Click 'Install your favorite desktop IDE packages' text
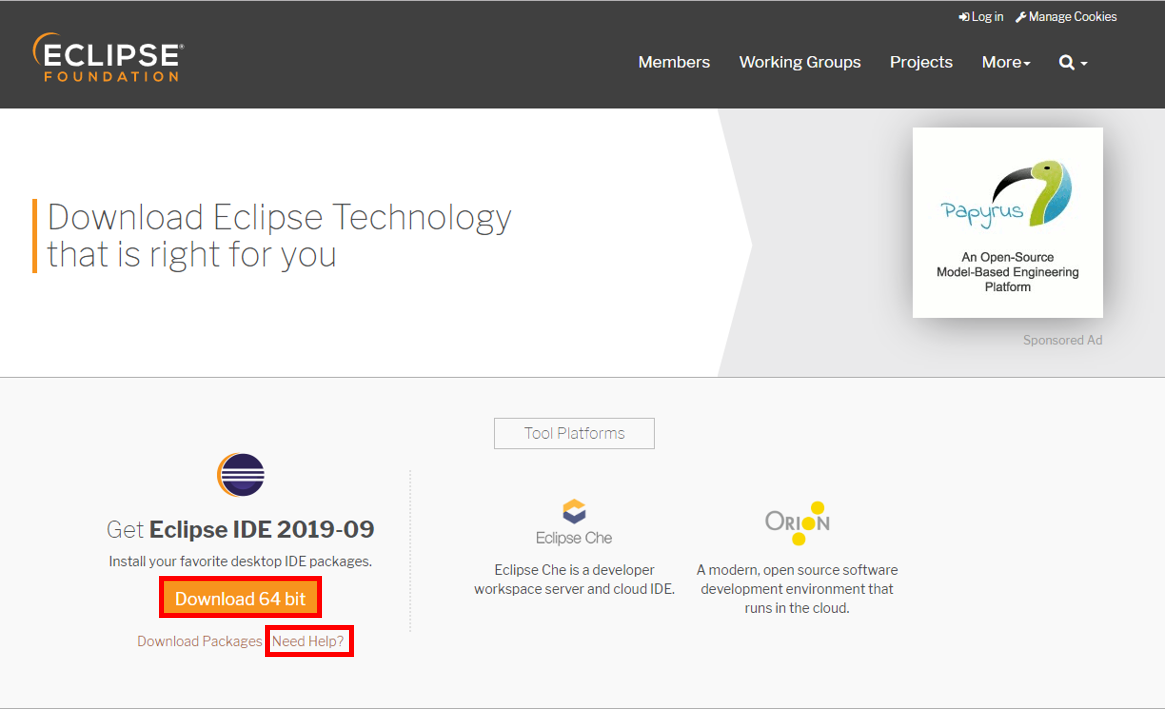Screen dimensions: 1165x709 point(240,561)
